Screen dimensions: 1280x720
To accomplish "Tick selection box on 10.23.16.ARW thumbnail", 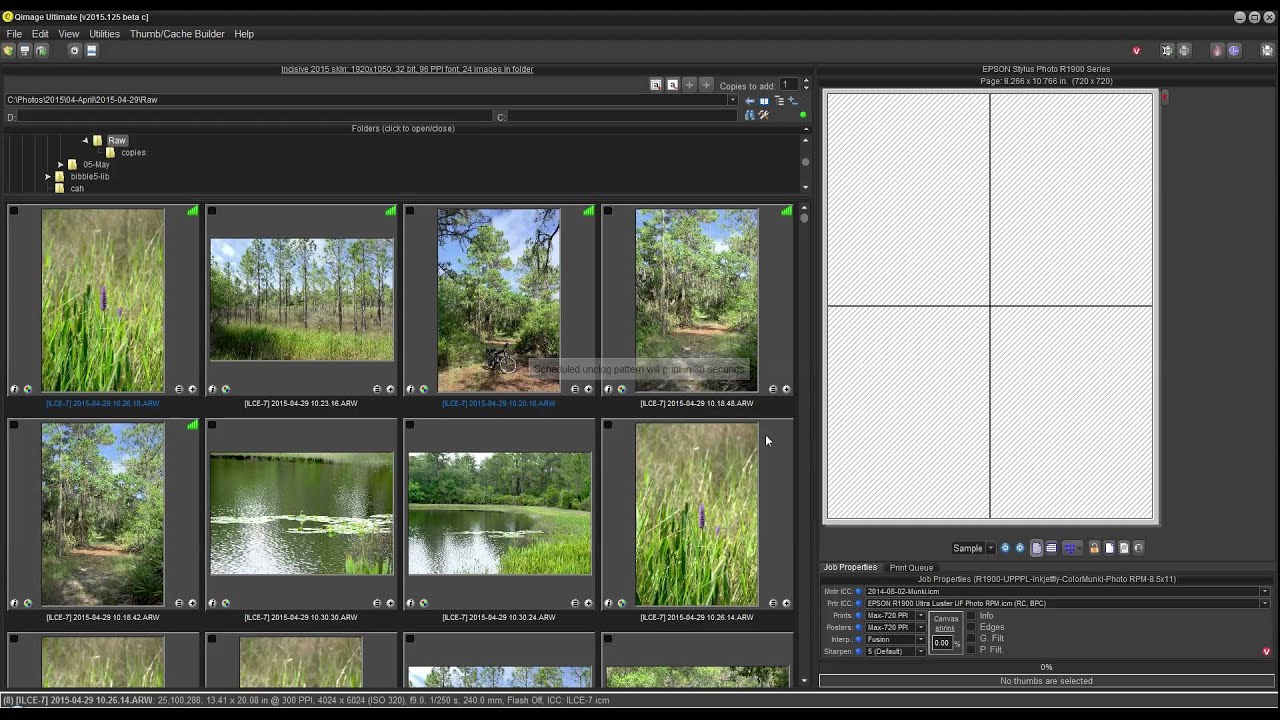I will (x=212, y=211).
